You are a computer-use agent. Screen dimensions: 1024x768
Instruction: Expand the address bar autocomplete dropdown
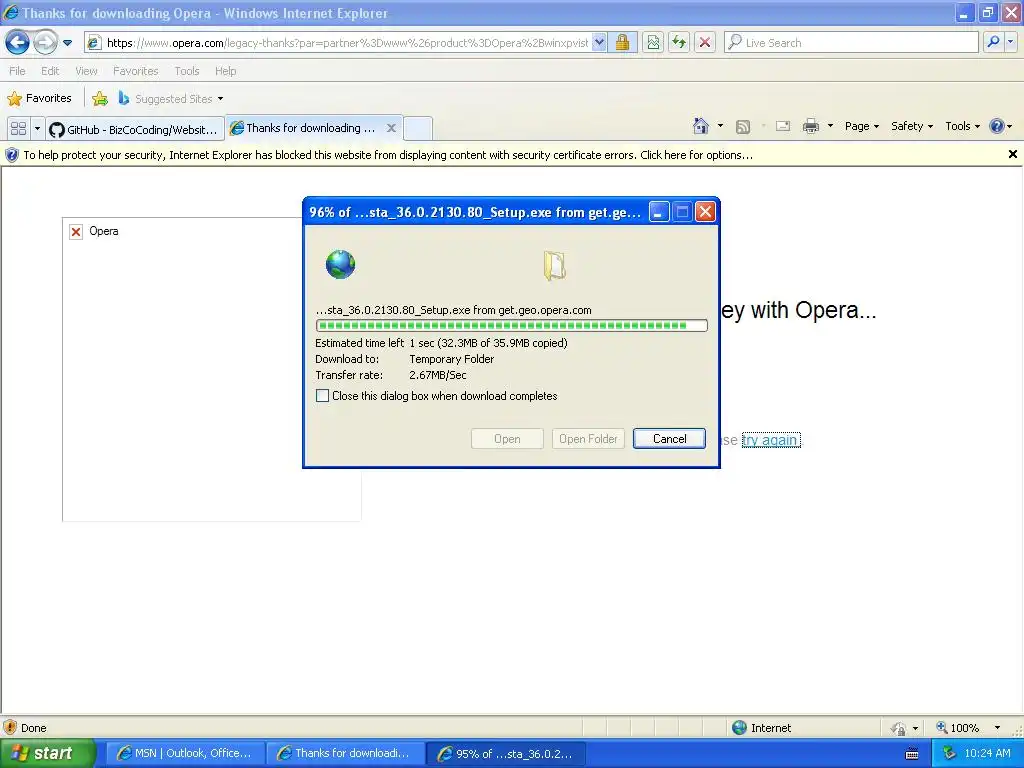600,43
